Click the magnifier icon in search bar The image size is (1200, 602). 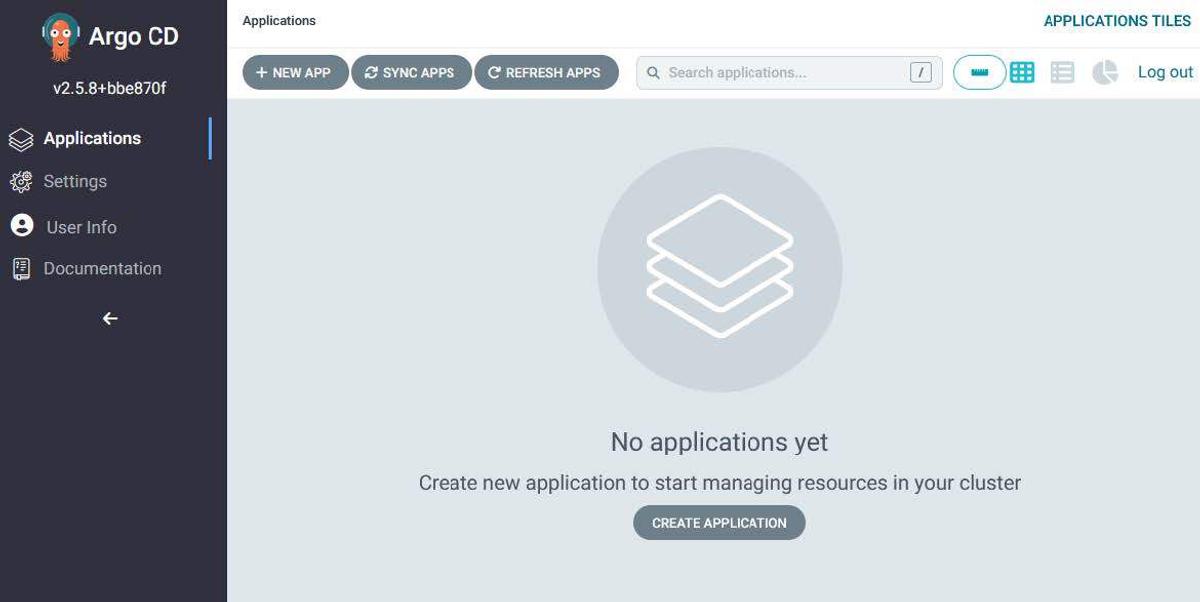[653, 73]
